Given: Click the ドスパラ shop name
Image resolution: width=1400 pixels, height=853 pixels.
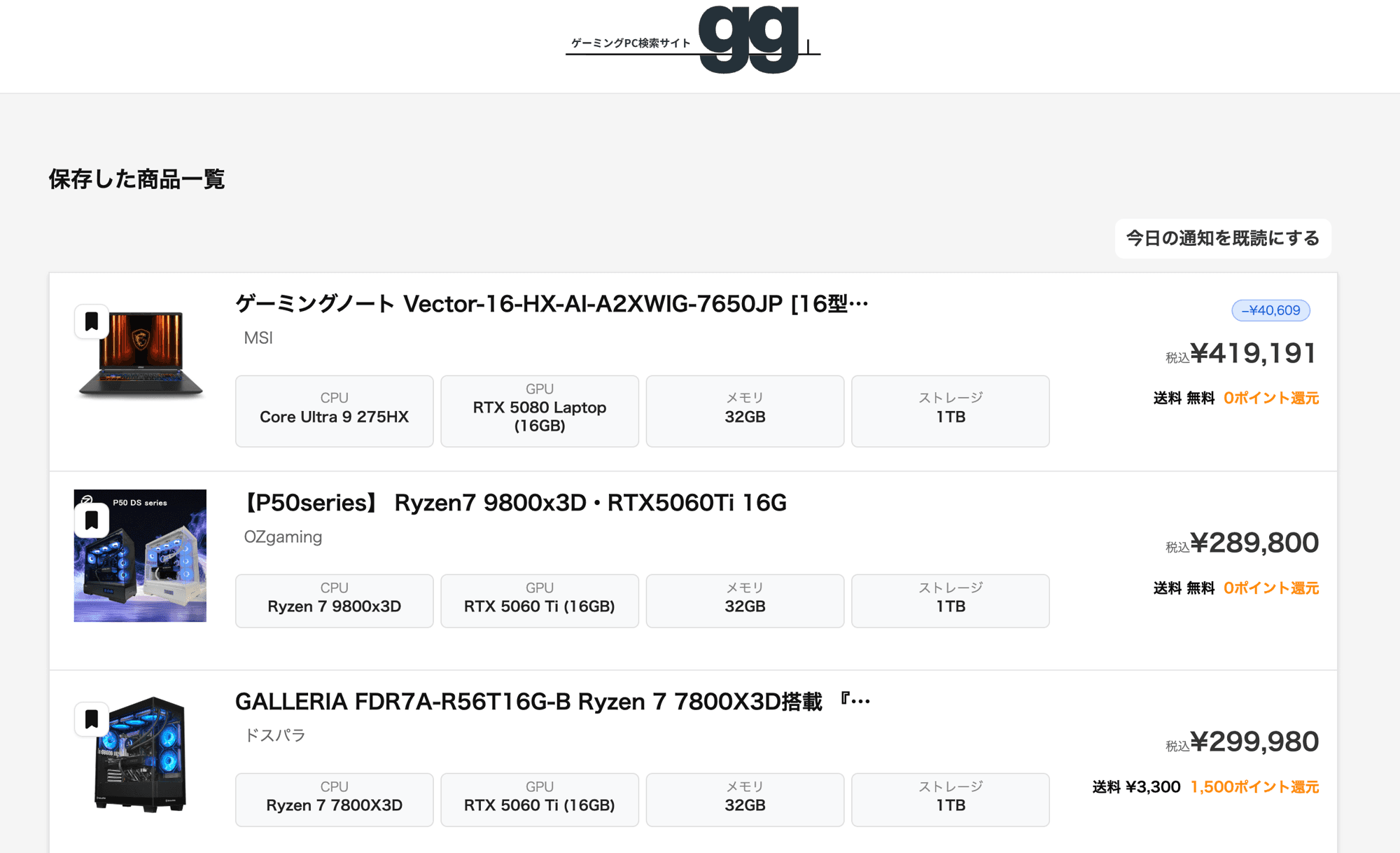Looking at the screenshot, I should 274,735.
